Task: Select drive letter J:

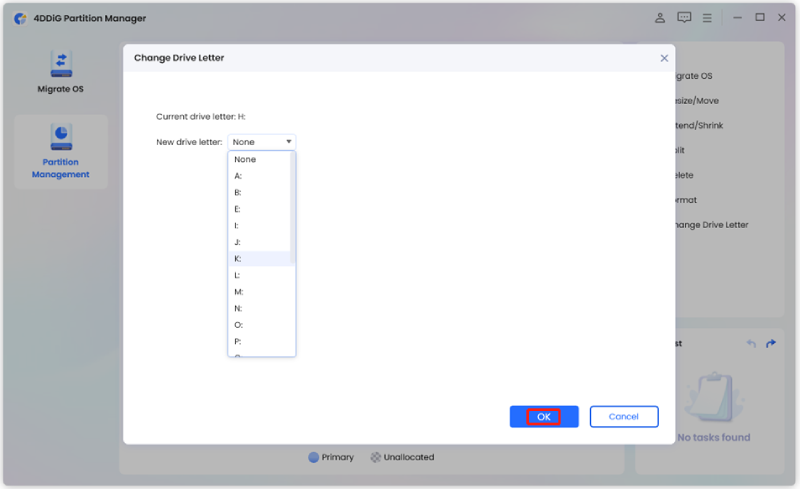Action: click(x=261, y=242)
